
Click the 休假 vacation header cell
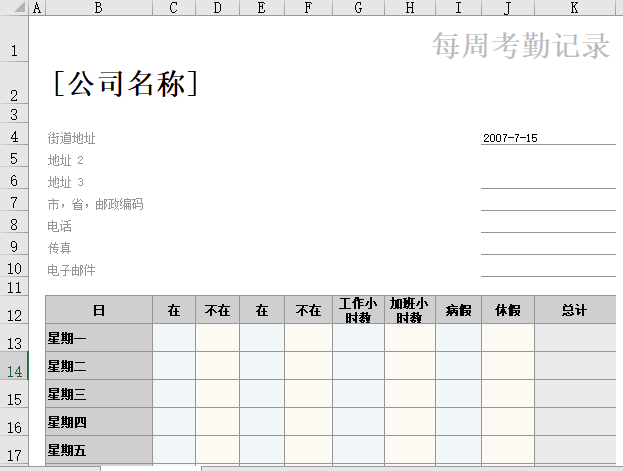508,311
